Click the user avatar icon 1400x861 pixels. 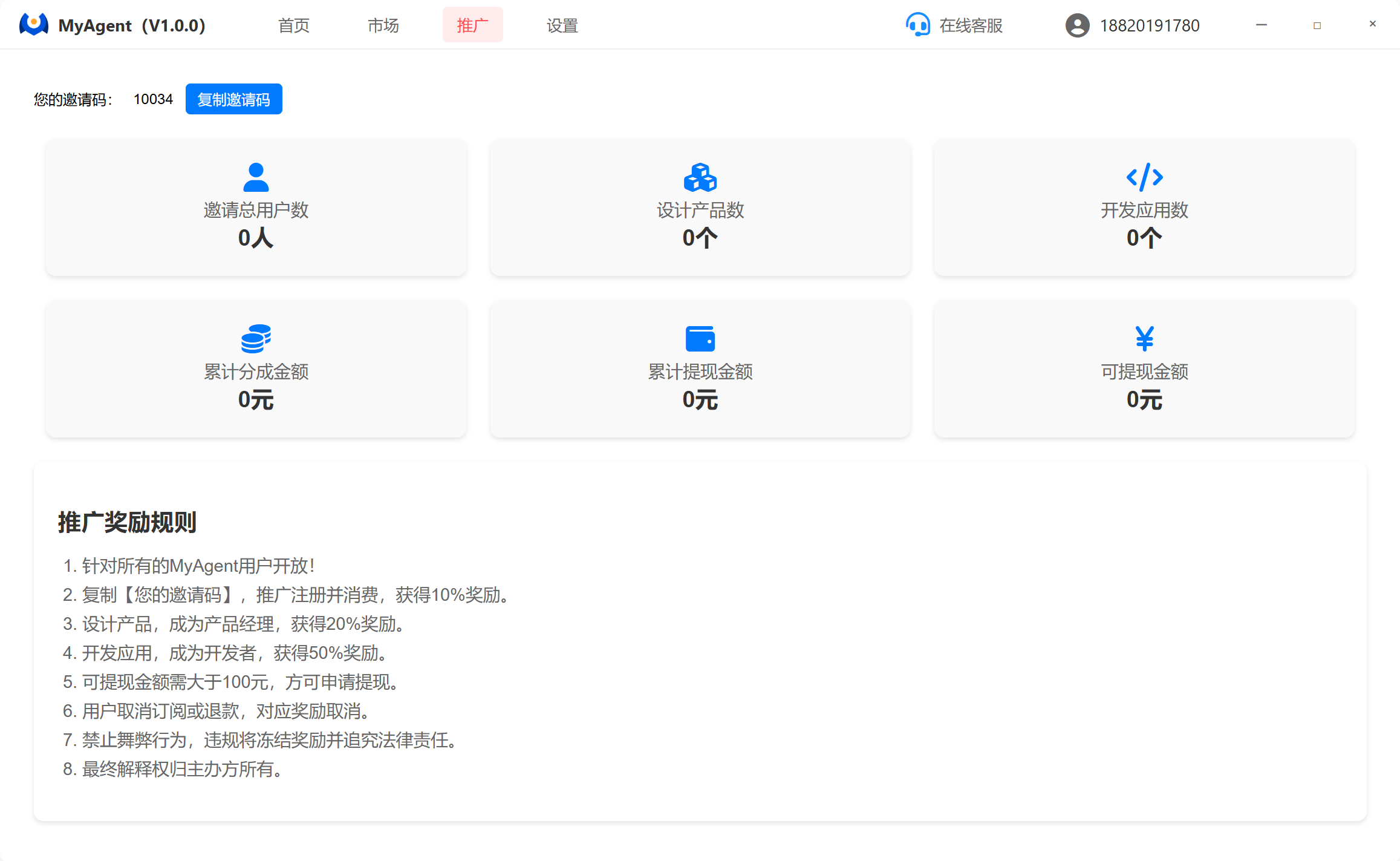[x=1076, y=25]
